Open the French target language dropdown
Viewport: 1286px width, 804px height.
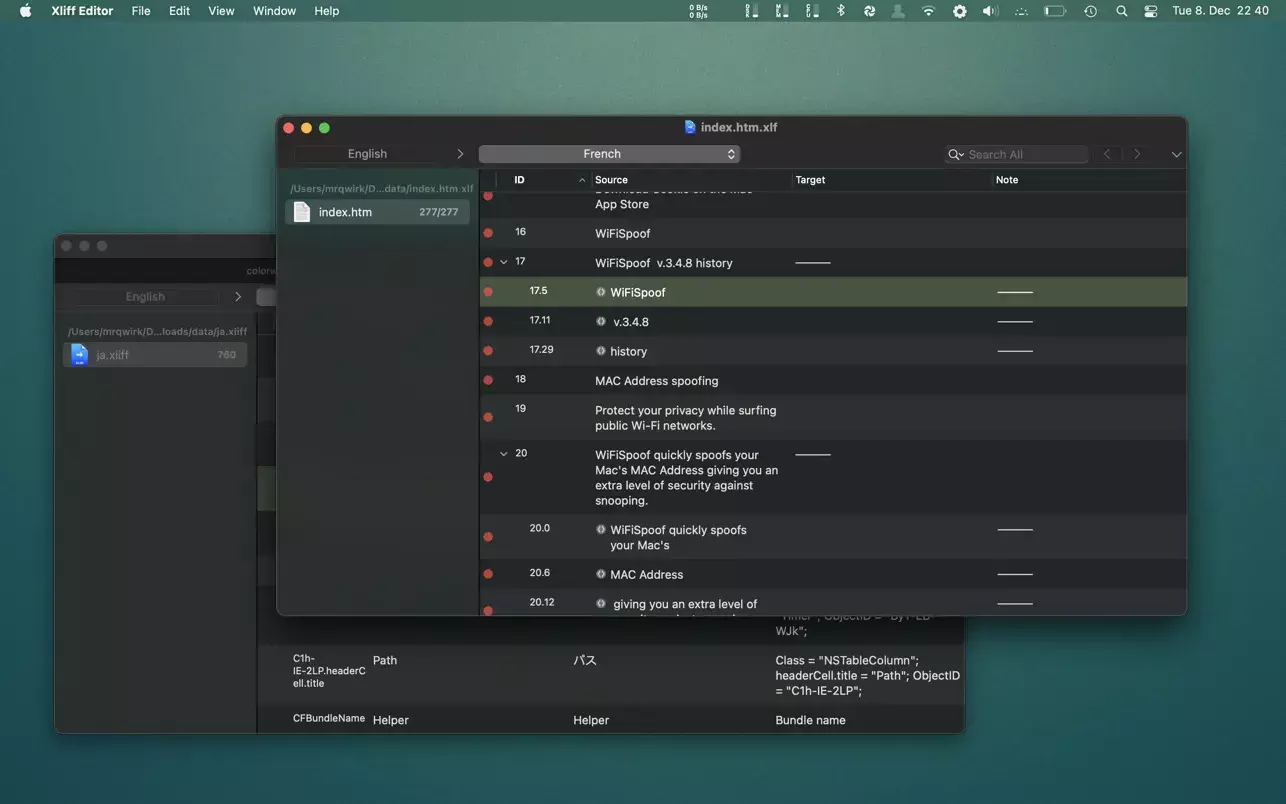pyautogui.click(x=609, y=154)
